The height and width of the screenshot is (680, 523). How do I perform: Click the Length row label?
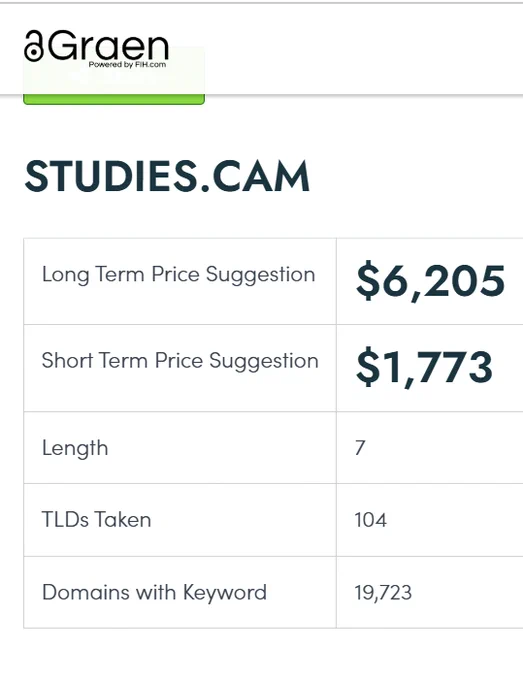[x=75, y=448]
